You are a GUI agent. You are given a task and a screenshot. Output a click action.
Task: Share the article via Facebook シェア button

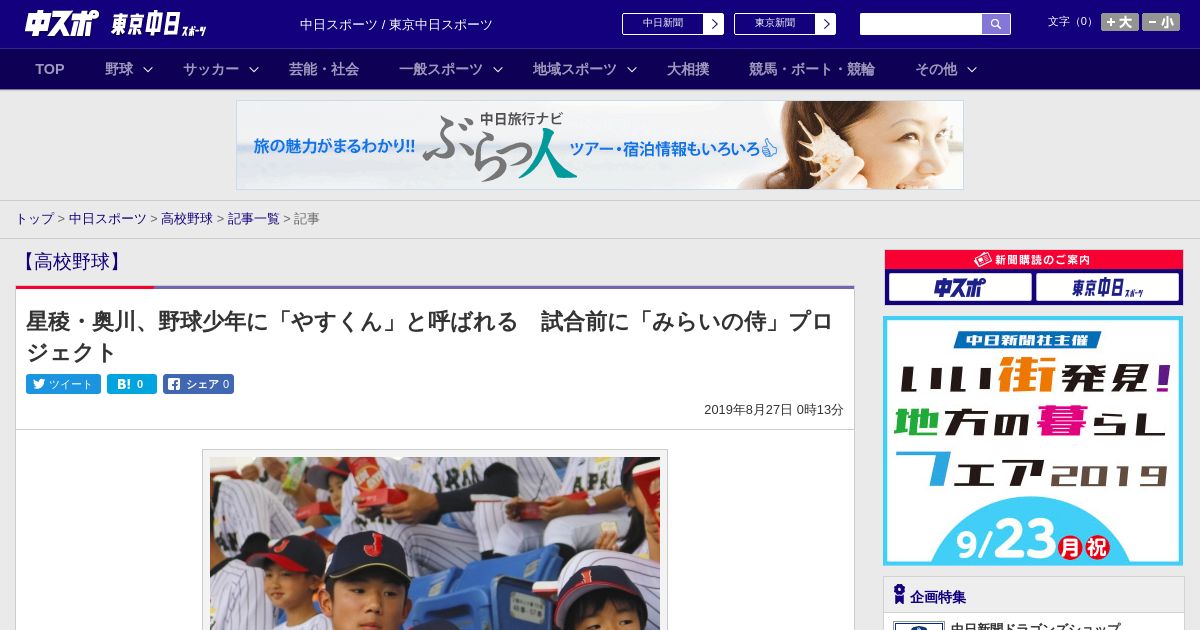[198, 384]
